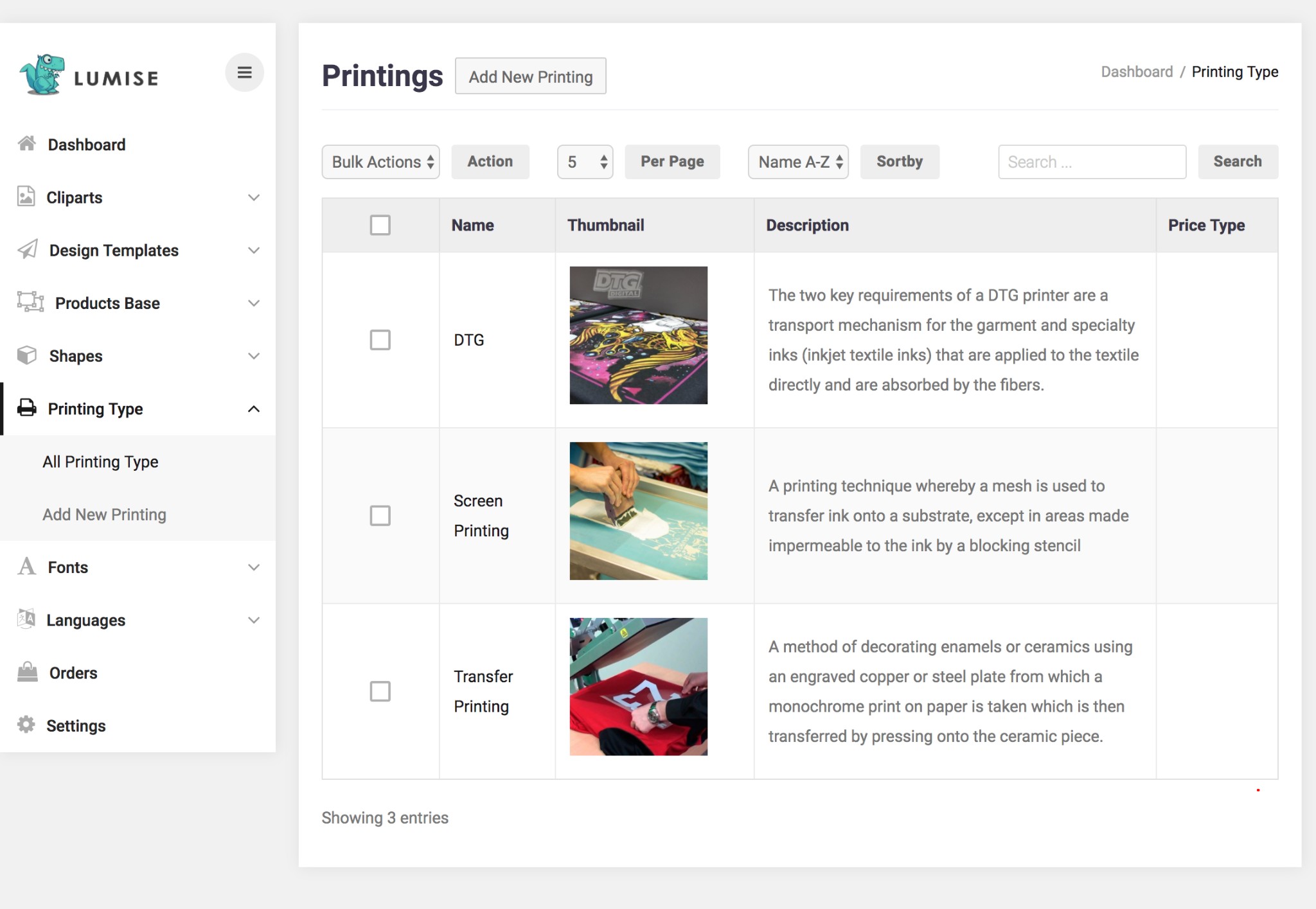Expand the Fonts menu chevron
1316x909 pixels.
pos(254,567)
